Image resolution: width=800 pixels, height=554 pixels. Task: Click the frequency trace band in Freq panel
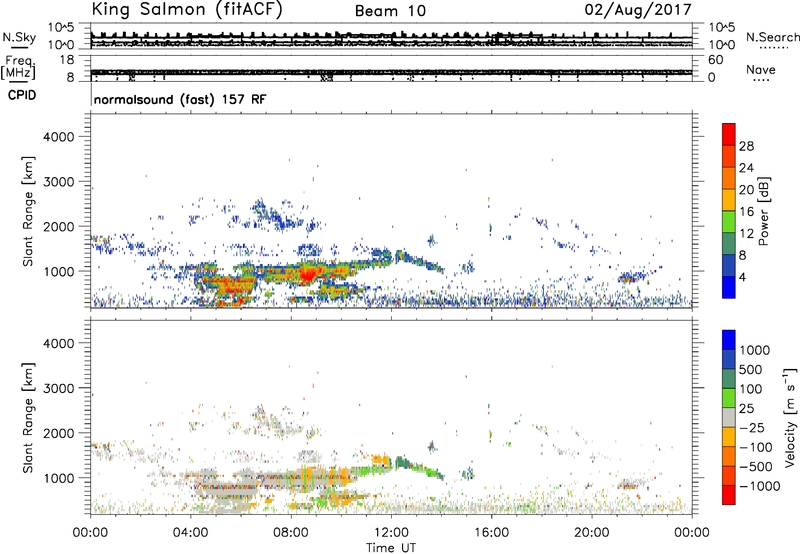click(x=391, y=72)
